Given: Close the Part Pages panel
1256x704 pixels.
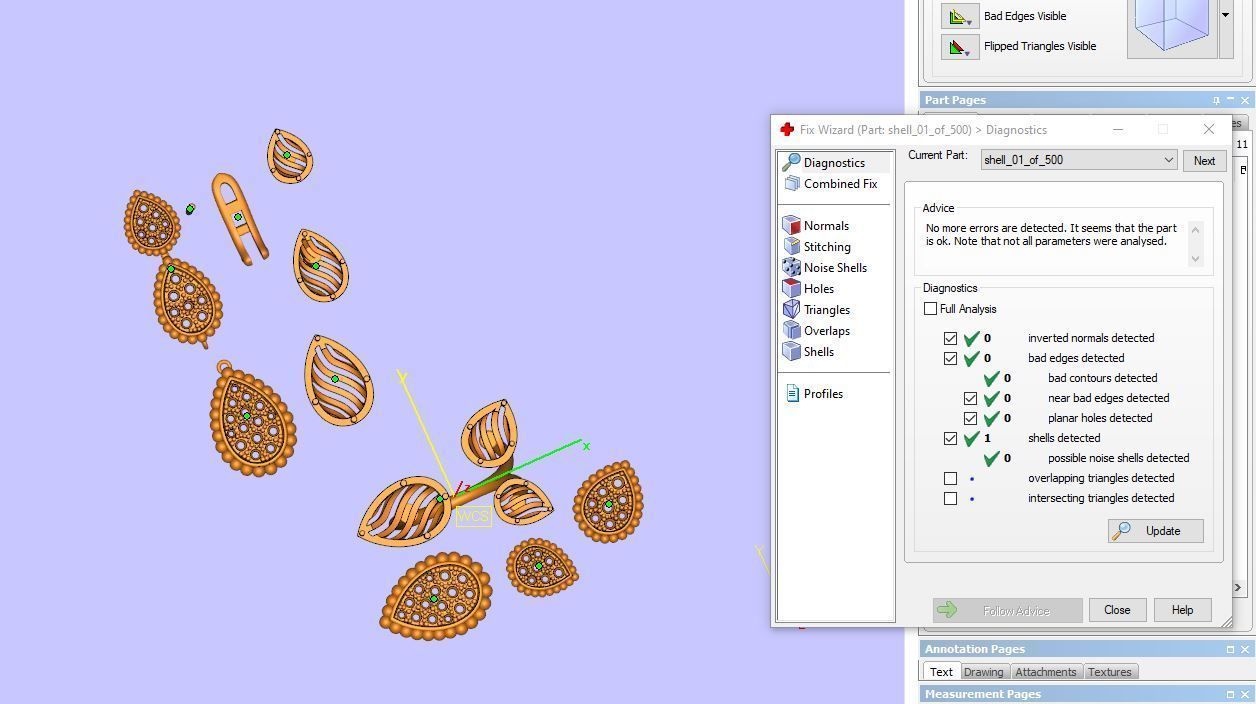Looking at the screenshot, I should point(1245,100).
